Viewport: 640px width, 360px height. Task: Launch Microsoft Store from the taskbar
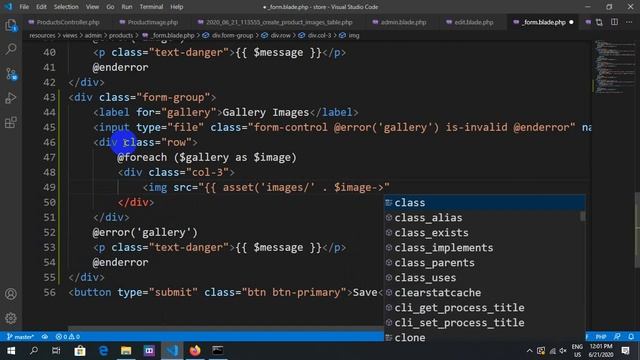[x=80, y=351]
